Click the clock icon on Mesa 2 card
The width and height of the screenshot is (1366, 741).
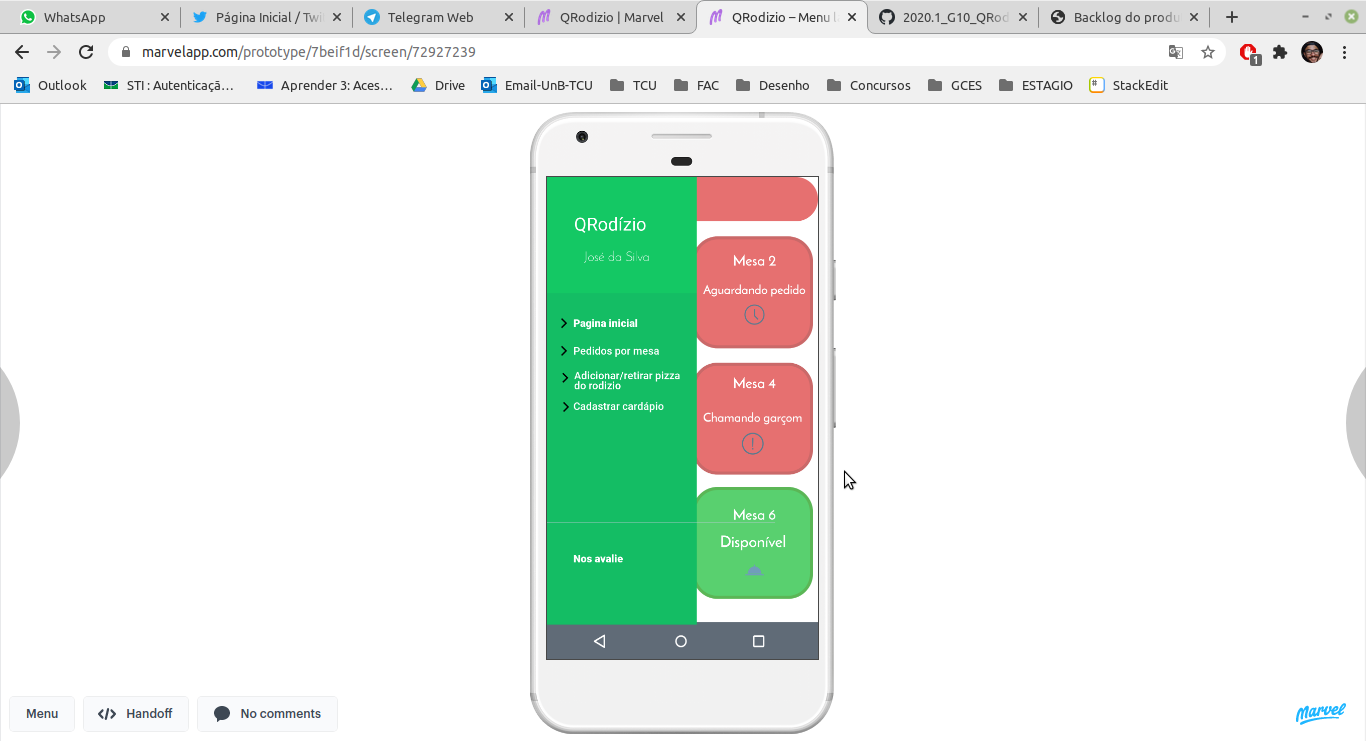coord(754,315)
